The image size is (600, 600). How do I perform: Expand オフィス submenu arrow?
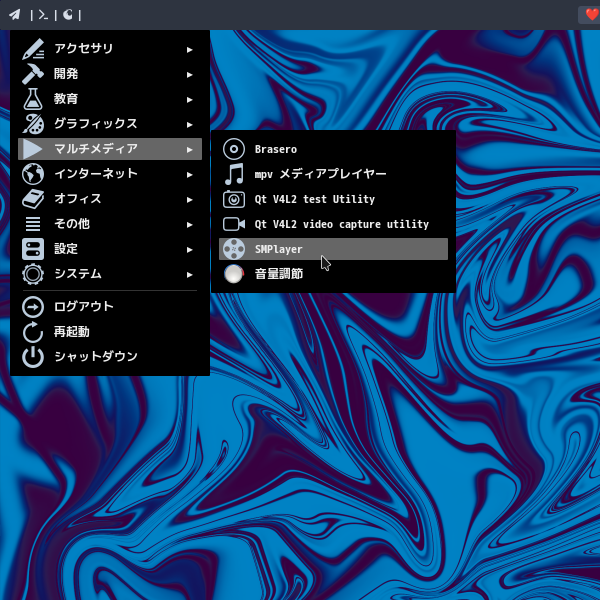[x=189, y=199]
